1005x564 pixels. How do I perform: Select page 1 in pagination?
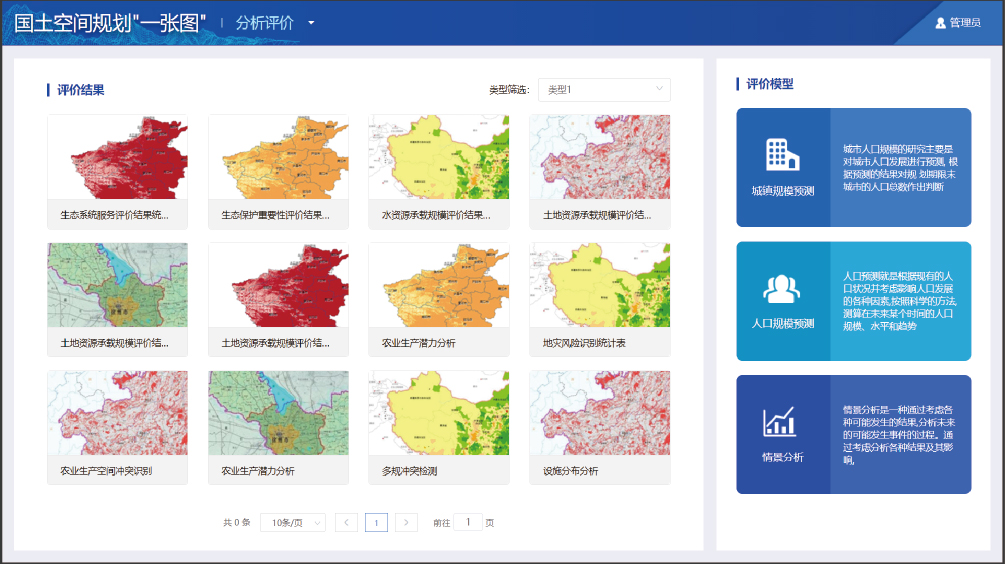point(376,523)
